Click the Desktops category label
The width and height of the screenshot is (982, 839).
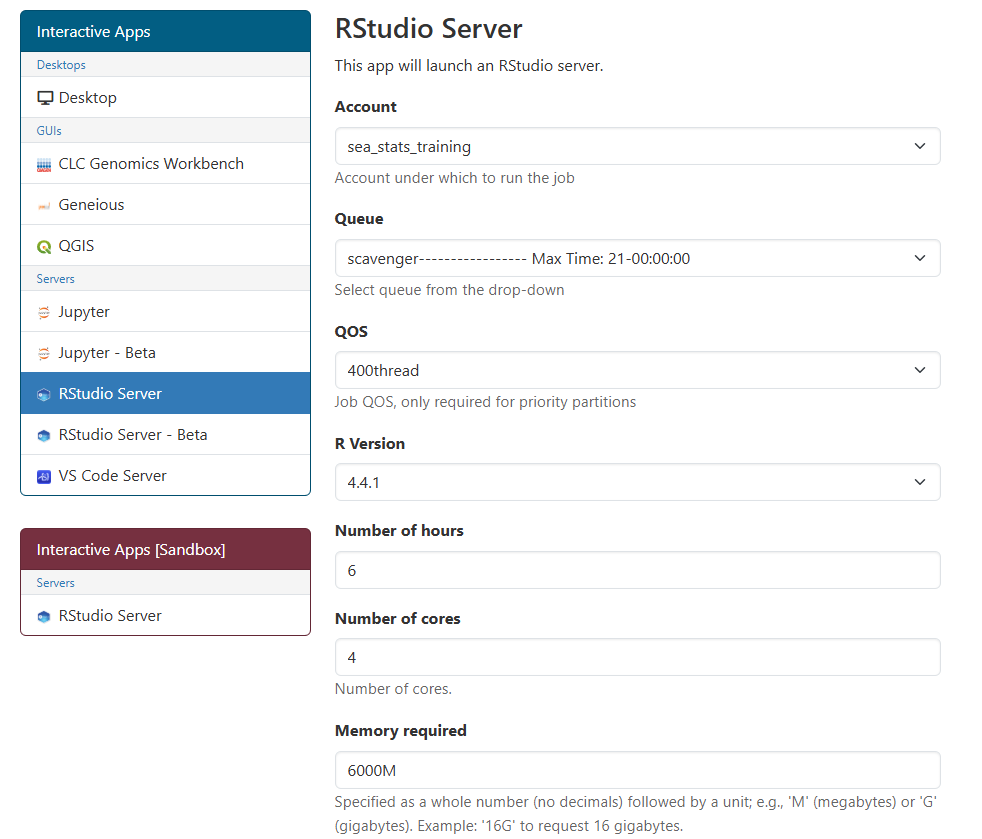[x=61, y=64]
